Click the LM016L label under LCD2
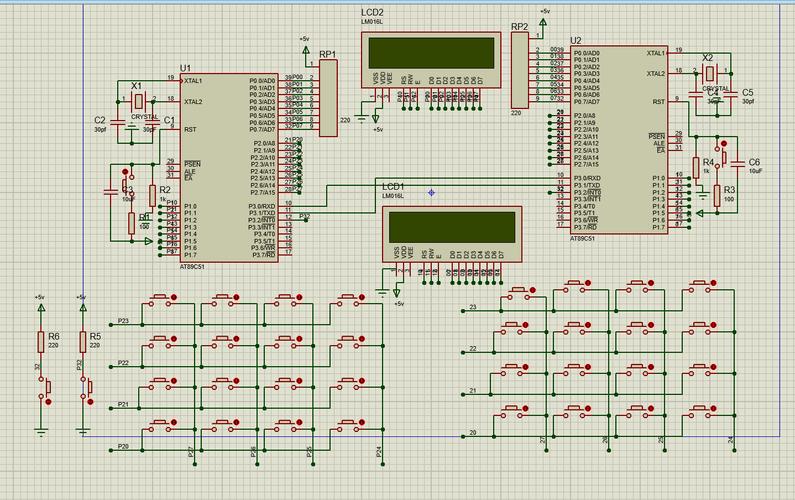This screenshot has height=500, width=795. point(372,22)
